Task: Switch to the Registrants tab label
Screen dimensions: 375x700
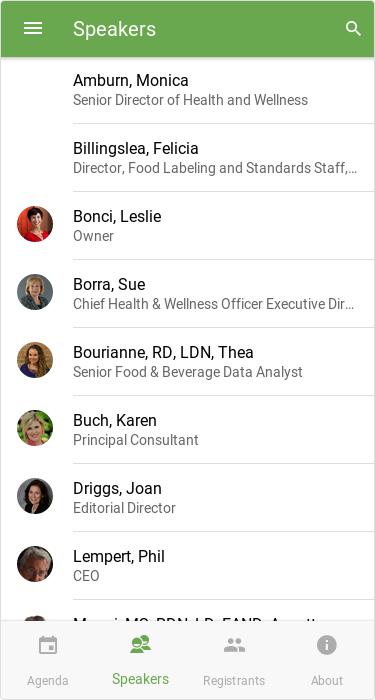Action: [x=234, y=680]
